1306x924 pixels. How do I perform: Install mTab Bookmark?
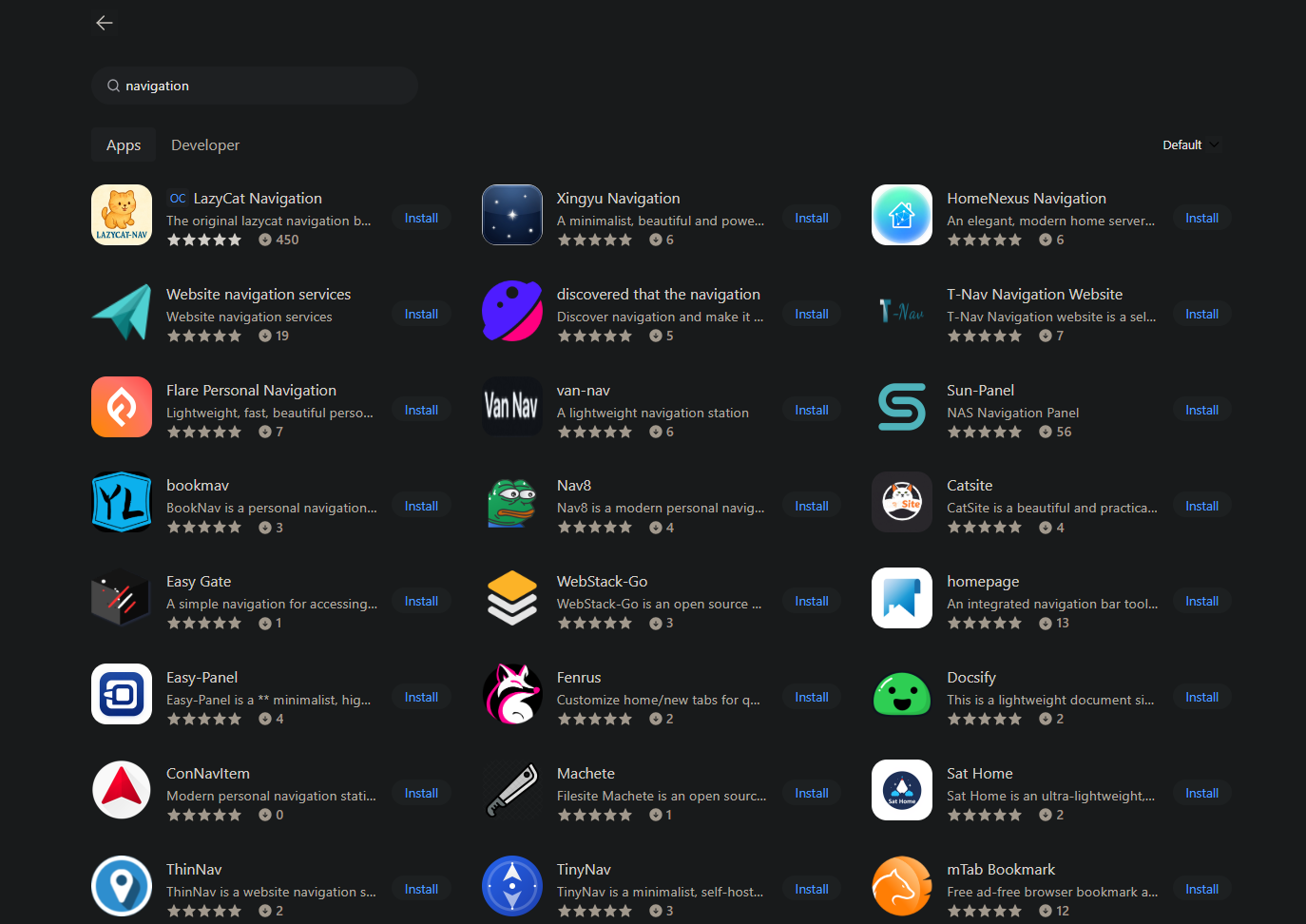[x=1201, y=889]
